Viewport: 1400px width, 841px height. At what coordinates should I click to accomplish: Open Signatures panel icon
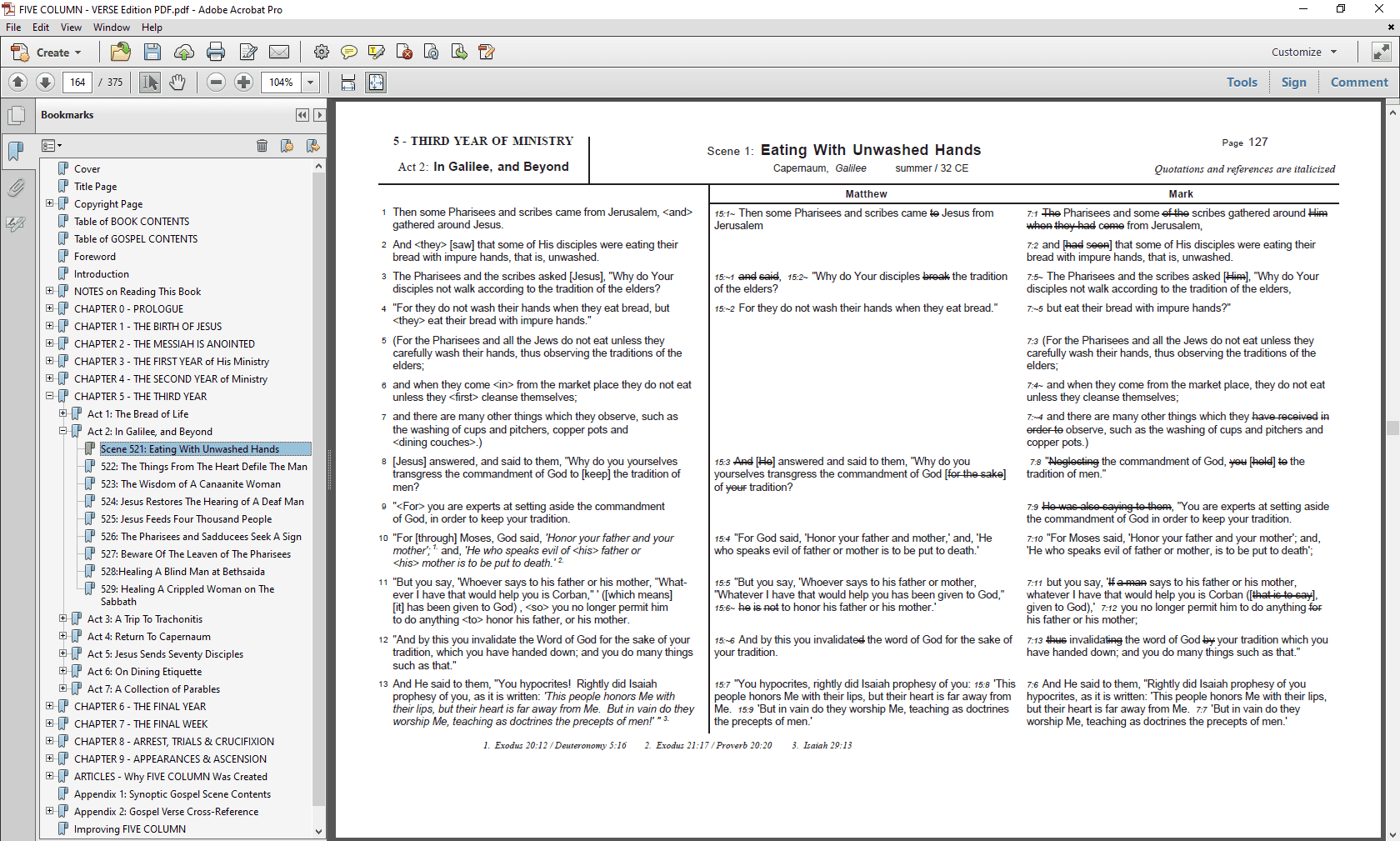[16, 223]
